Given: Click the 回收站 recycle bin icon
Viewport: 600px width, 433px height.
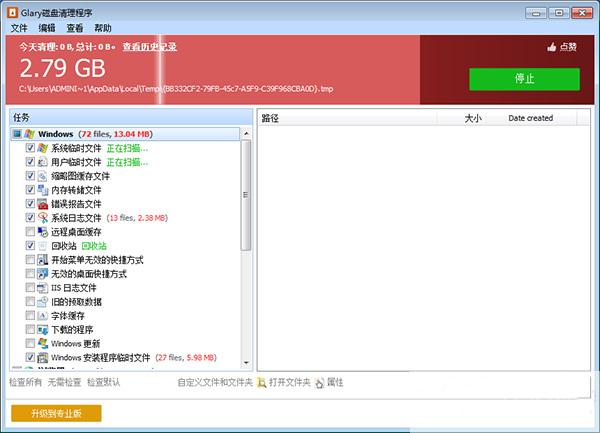Looking at the screenshot, I should [43, 246].
